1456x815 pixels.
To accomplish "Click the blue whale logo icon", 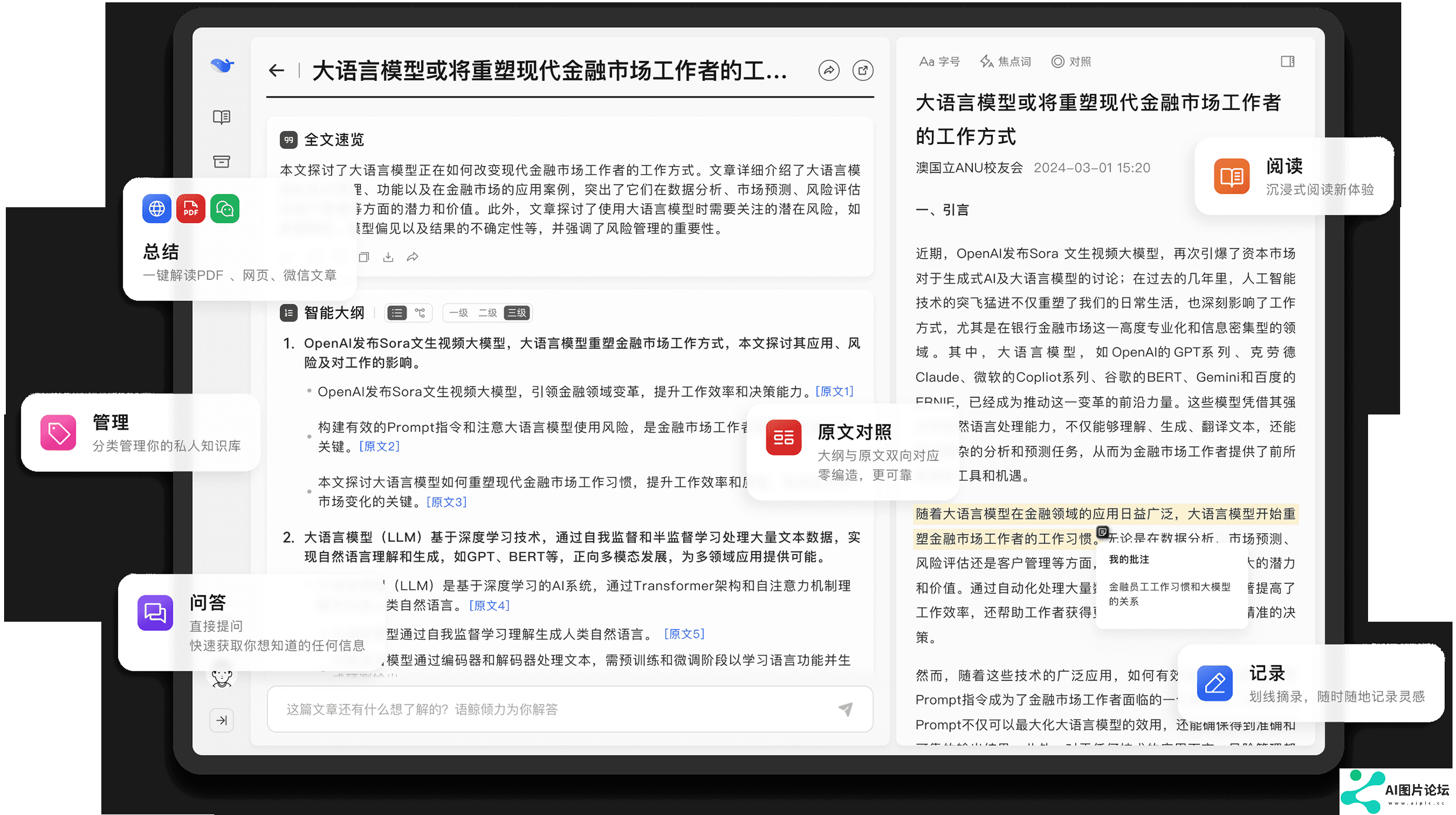I will point(222,65).
